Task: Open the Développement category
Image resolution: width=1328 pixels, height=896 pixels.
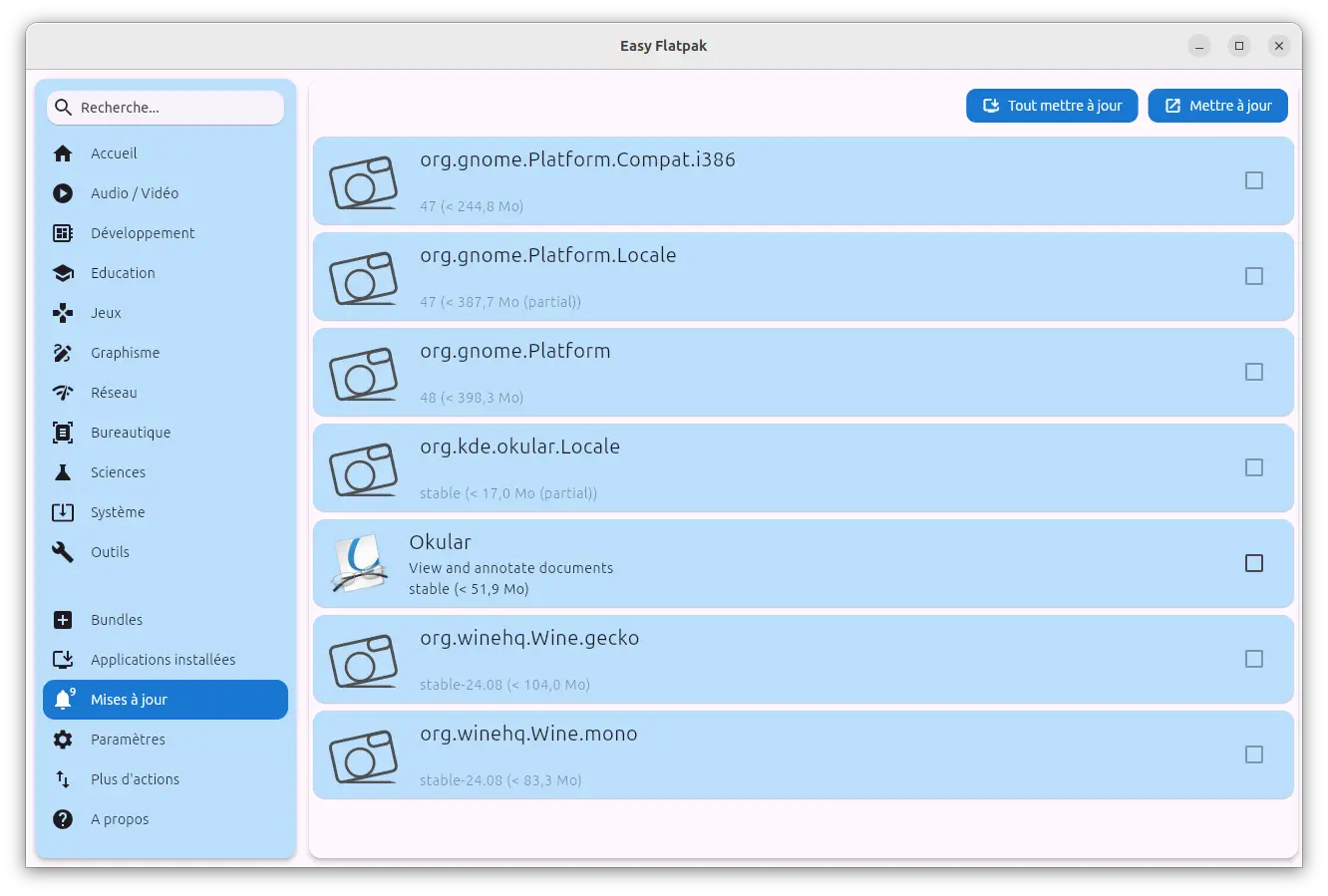Action: [166, 233]
